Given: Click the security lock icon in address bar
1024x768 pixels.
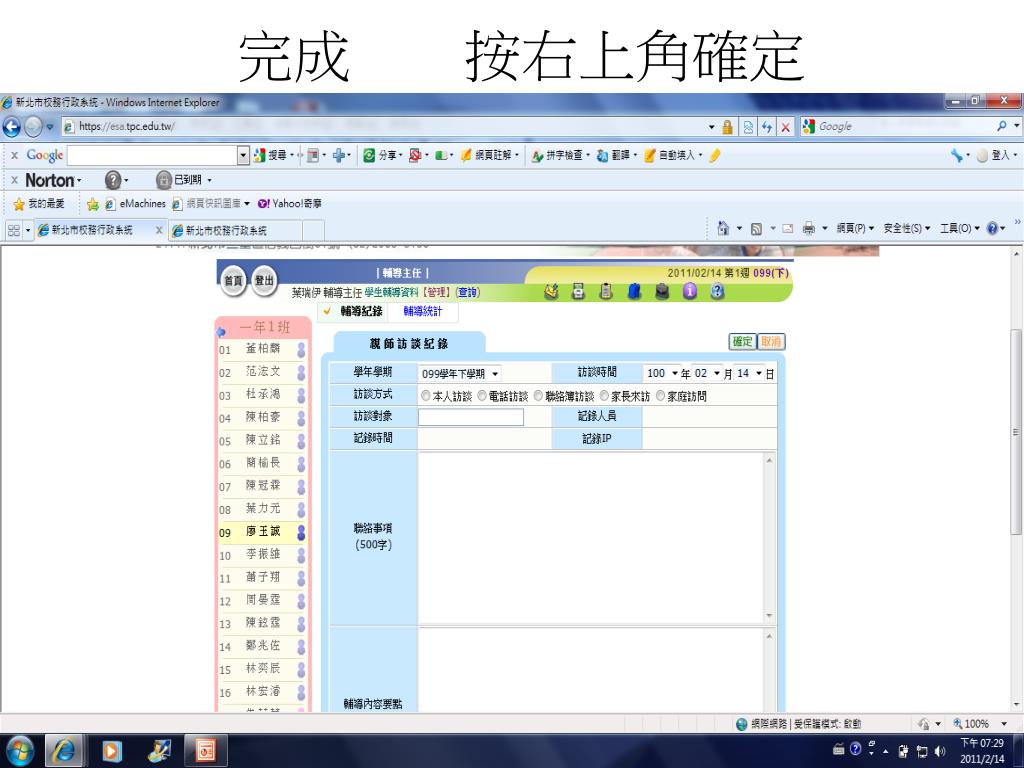Looking at the screenshot, I should click(727, 127).
